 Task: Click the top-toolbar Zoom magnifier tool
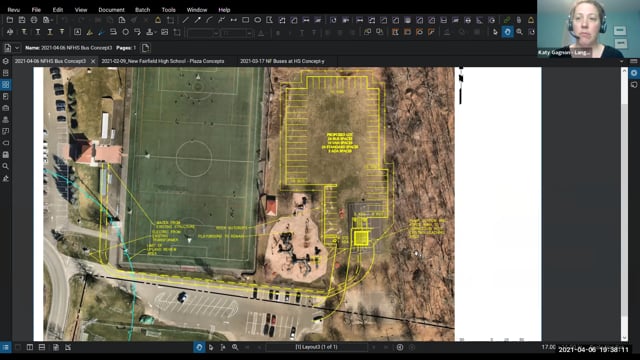click(519, 32)
